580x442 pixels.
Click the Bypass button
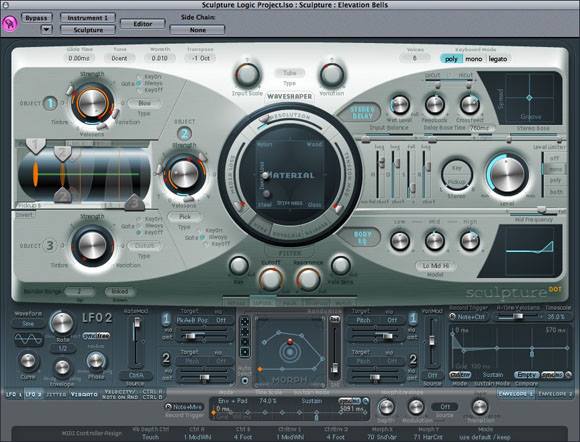37,18
